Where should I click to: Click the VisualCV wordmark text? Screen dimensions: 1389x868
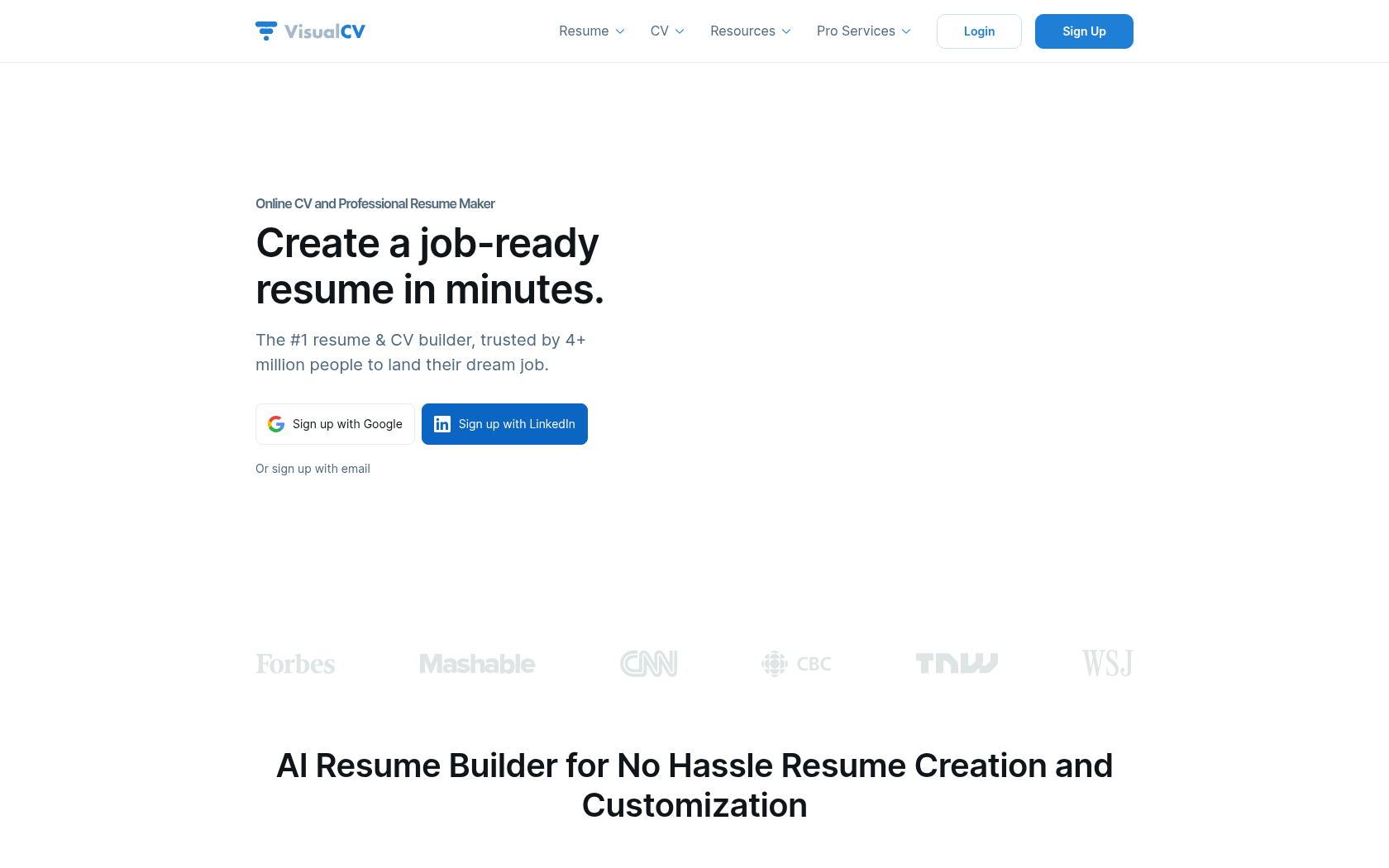[x=325, y=31]
